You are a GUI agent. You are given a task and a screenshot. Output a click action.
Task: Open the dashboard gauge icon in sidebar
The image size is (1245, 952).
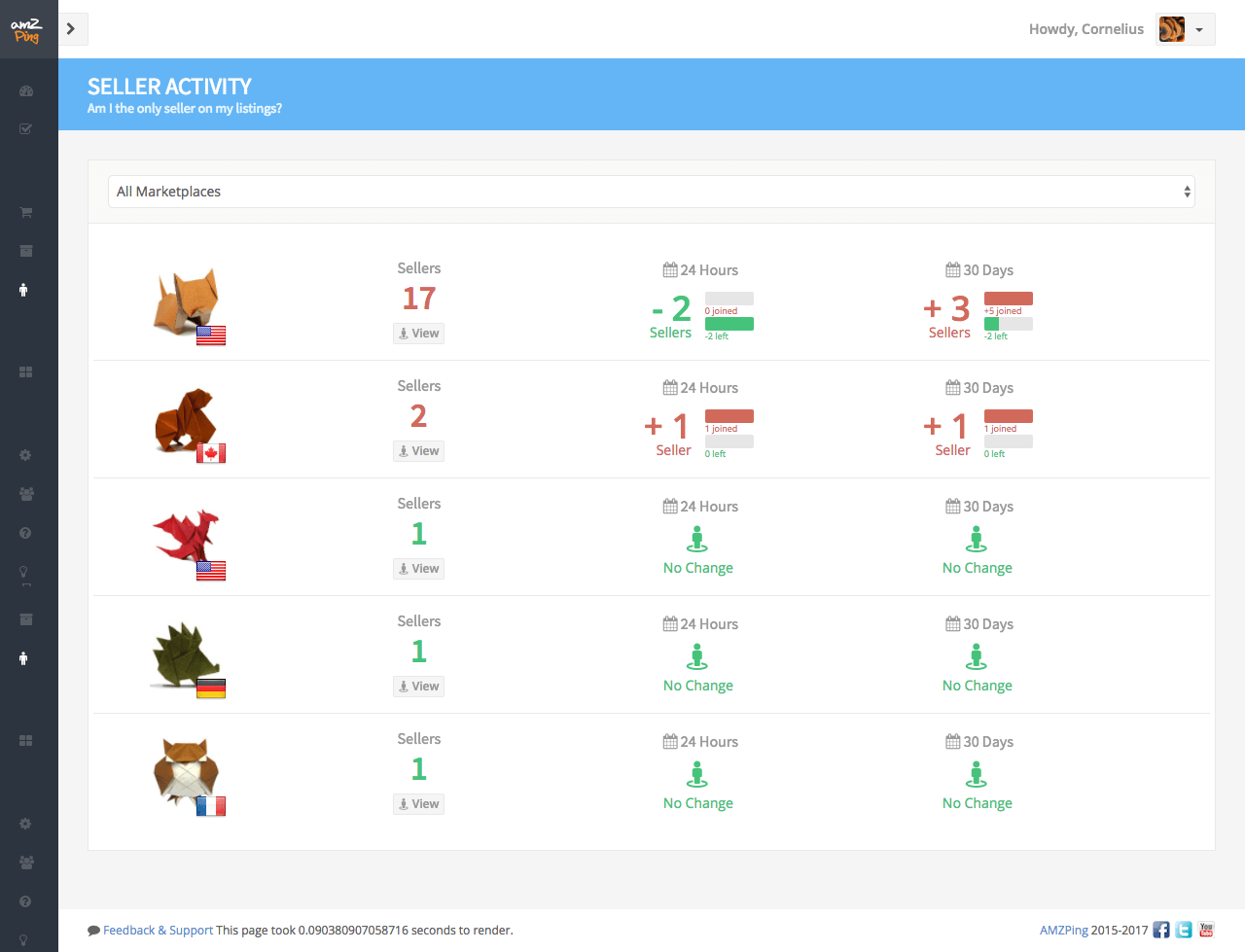26,91
